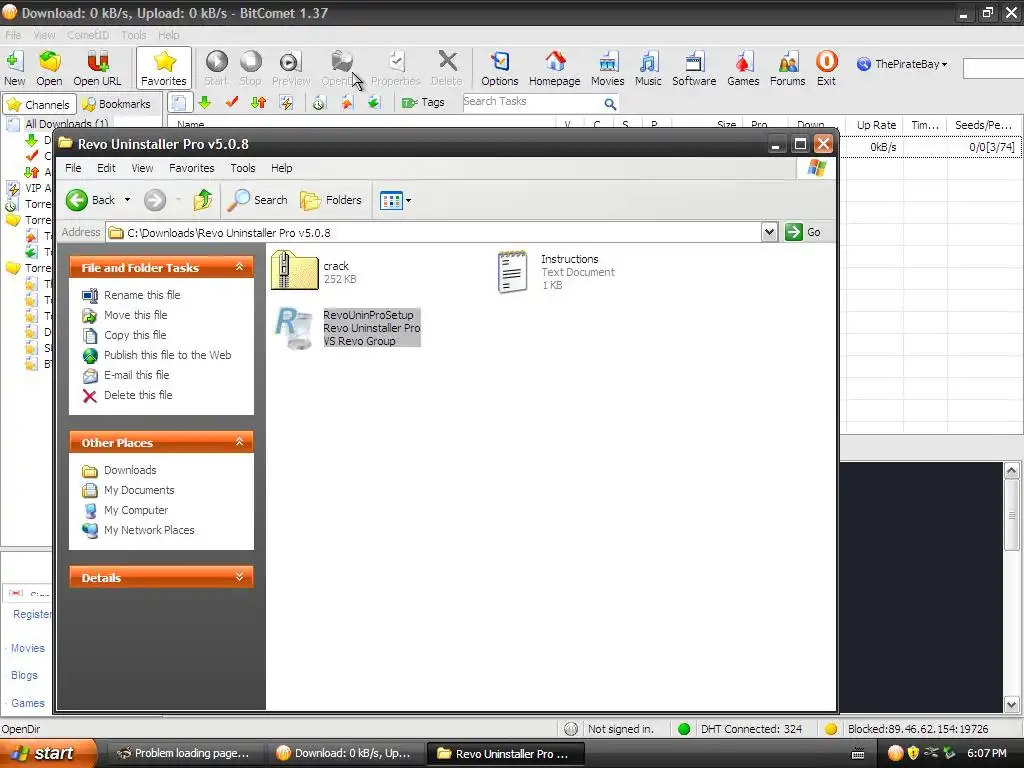Screen dimensions: 1024x768
Task: Open the File menu in Explorer
Action: pos(73,168)
